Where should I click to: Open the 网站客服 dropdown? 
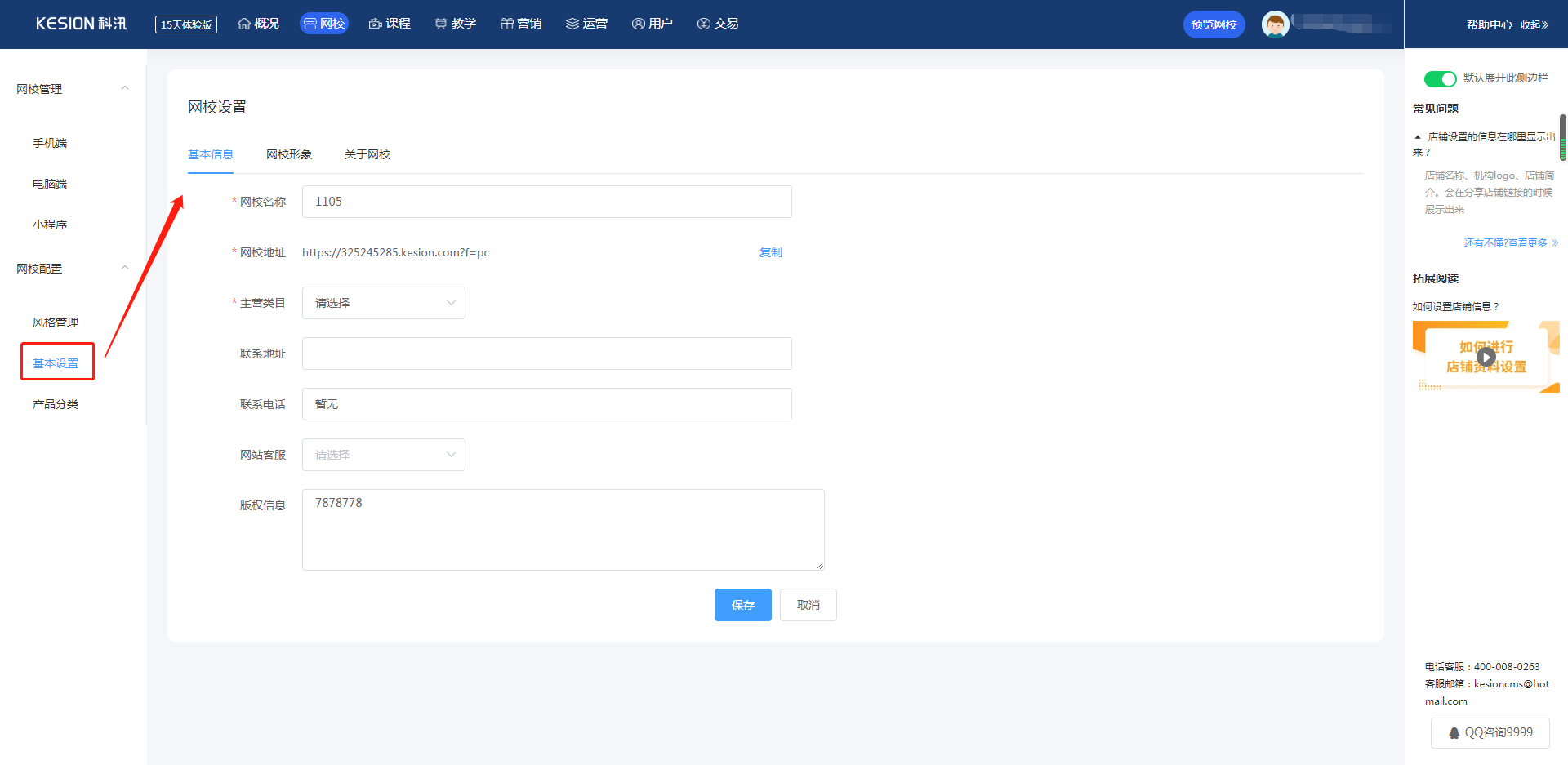pyautogui.click(x=384, y=455)
